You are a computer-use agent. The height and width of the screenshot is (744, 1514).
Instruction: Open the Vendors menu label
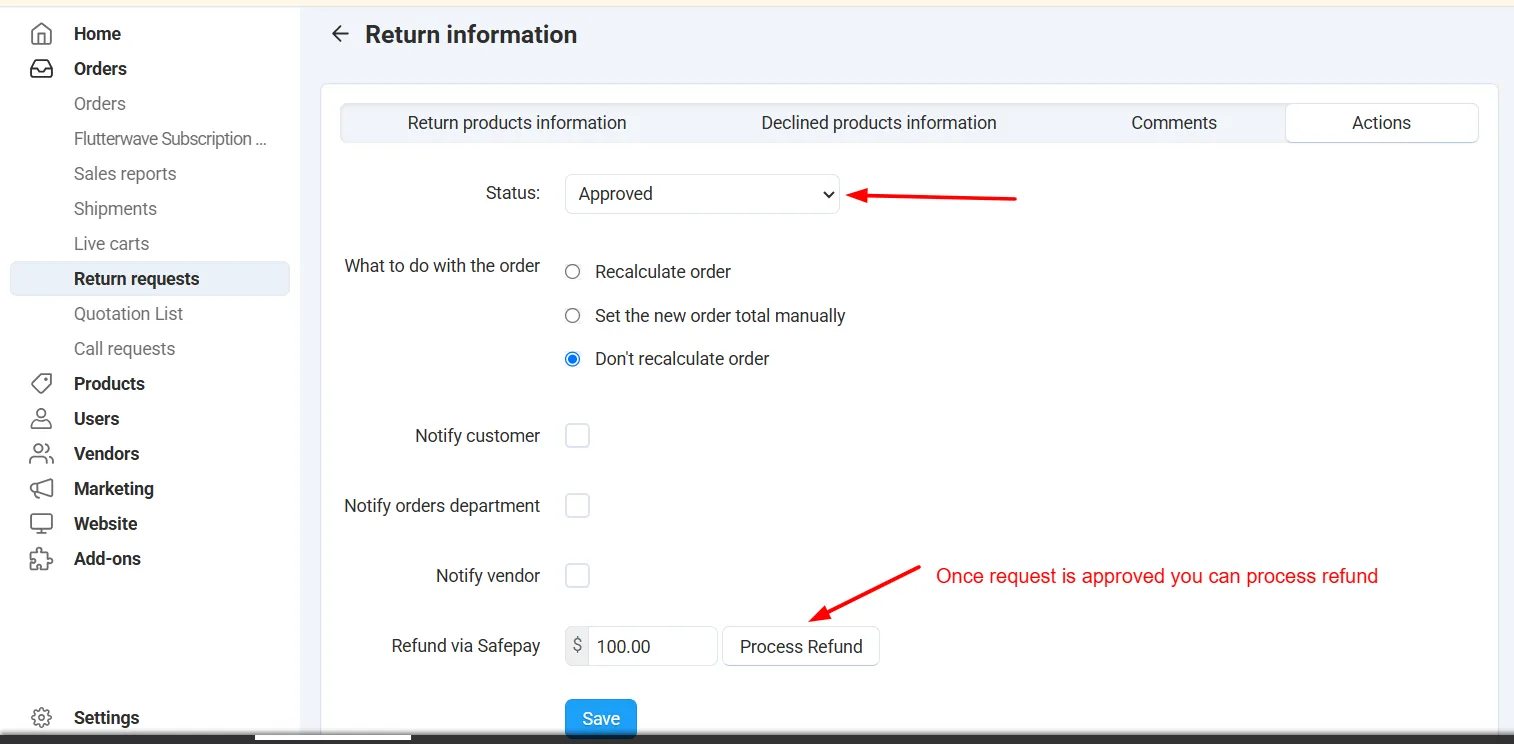(x=106, y=454)
